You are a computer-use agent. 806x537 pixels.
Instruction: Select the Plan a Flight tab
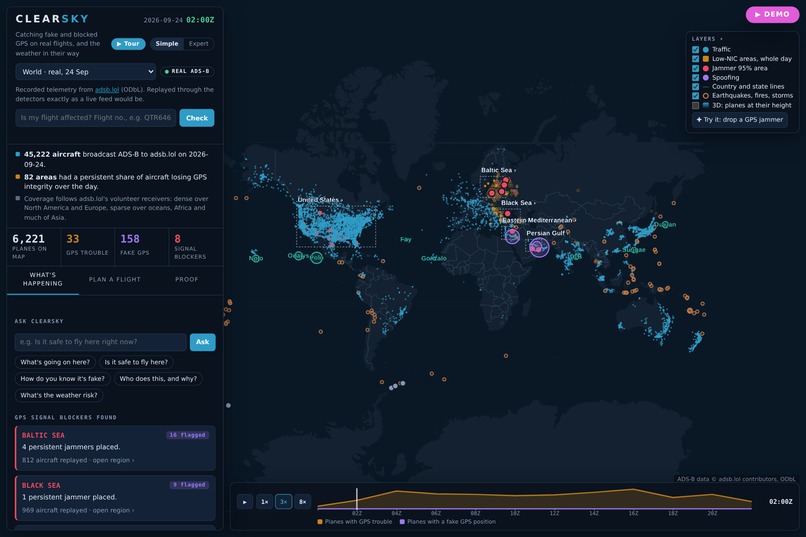coord(114,280)
